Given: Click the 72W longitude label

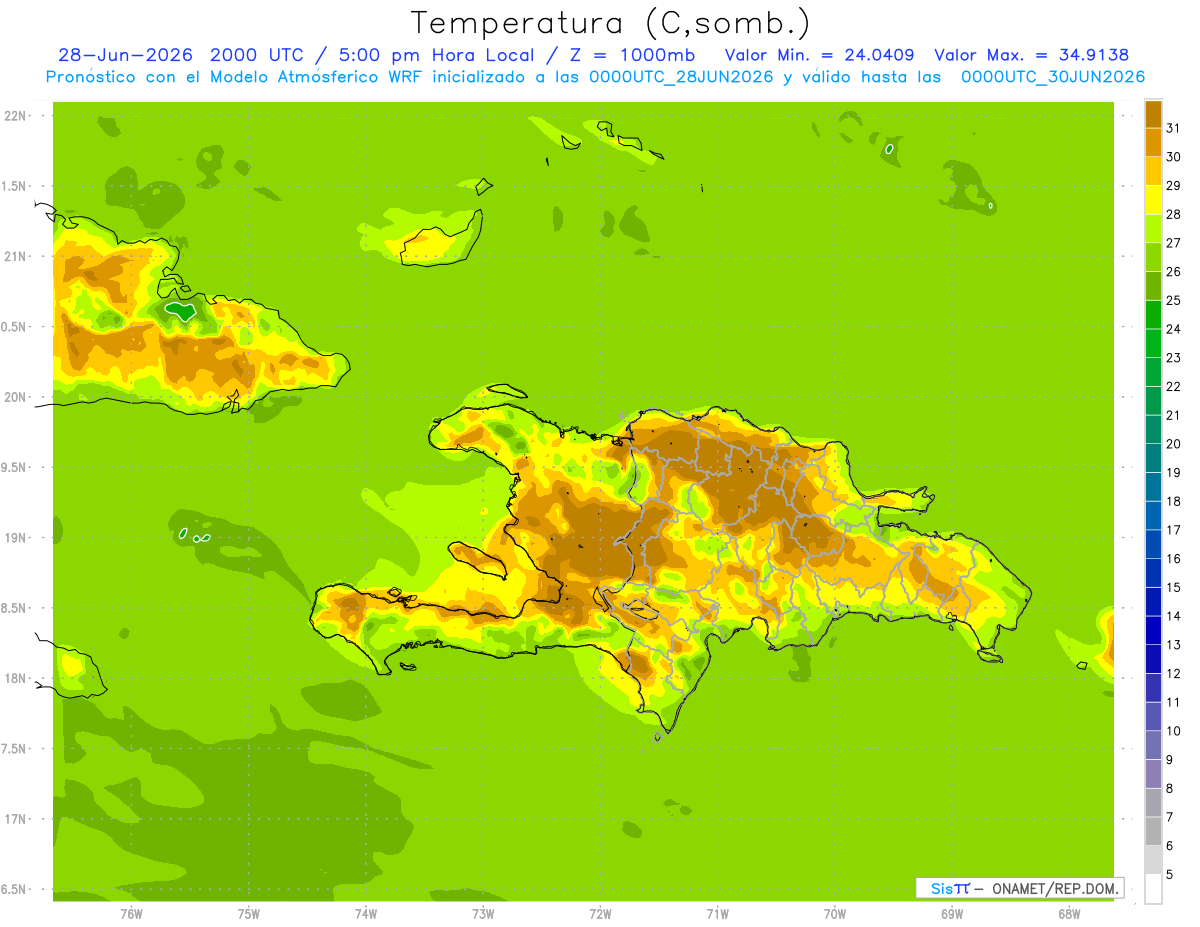Looking at the screenshot, I should (600, 913).
